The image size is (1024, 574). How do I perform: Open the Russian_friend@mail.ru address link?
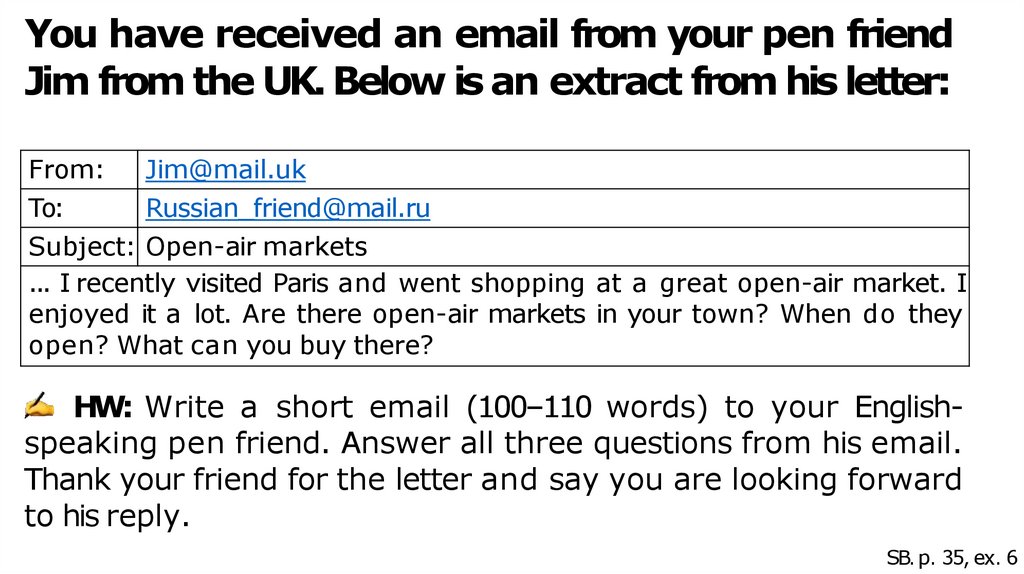tap(287, 208)
